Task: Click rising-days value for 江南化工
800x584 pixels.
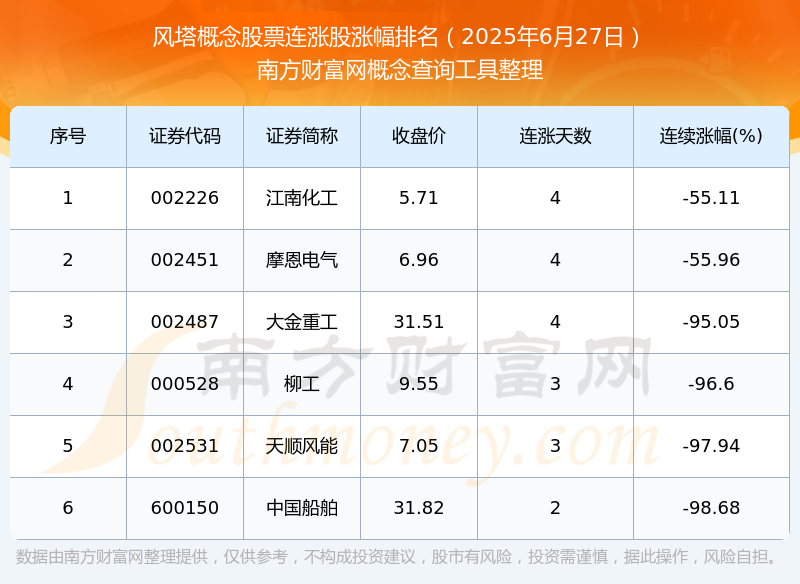Action: tap(555, 198)
